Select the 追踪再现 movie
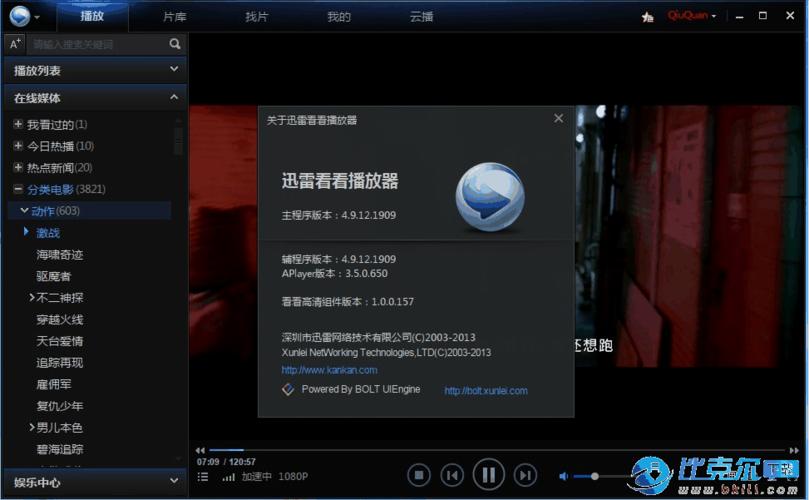Image resolution: width=809 pixels, height=500 pixels. tap(59, 363)
